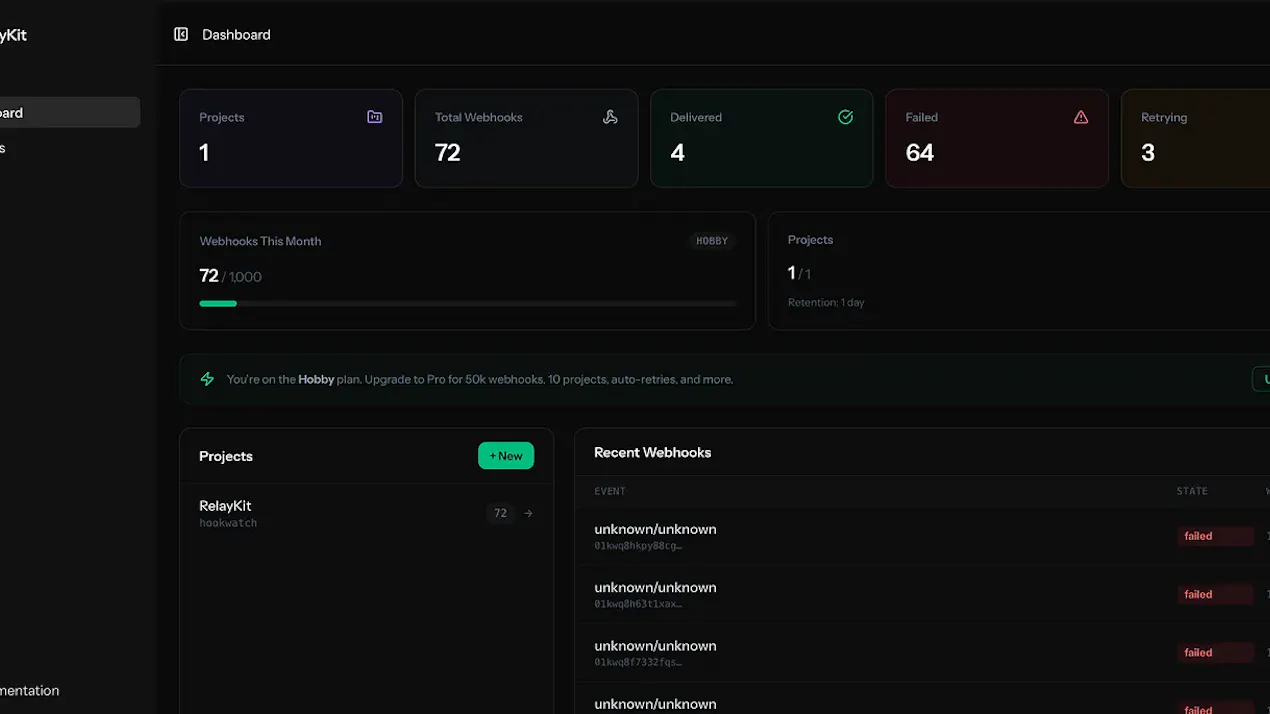The height and width of the screenshot is (714, 1270).
Task: Open the RelayKit project row
Action: (x=366, y=513)
